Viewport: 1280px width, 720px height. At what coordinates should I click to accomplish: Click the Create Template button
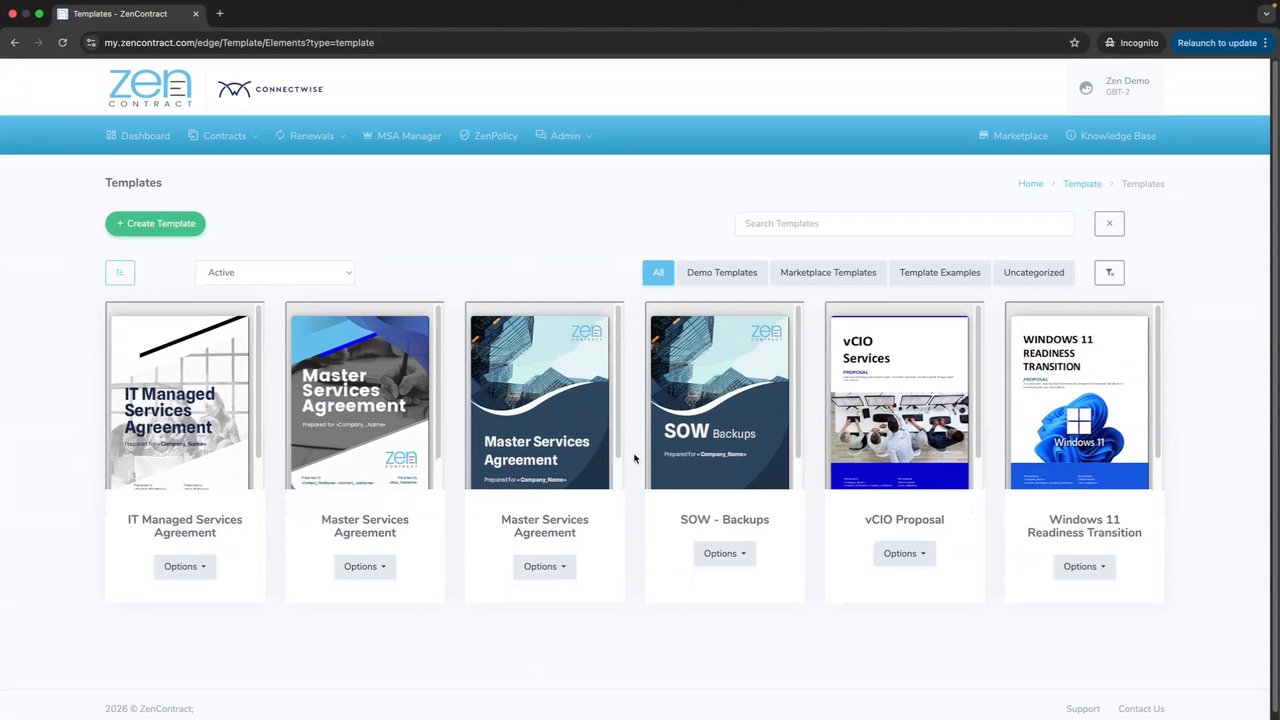pos(155,224)
